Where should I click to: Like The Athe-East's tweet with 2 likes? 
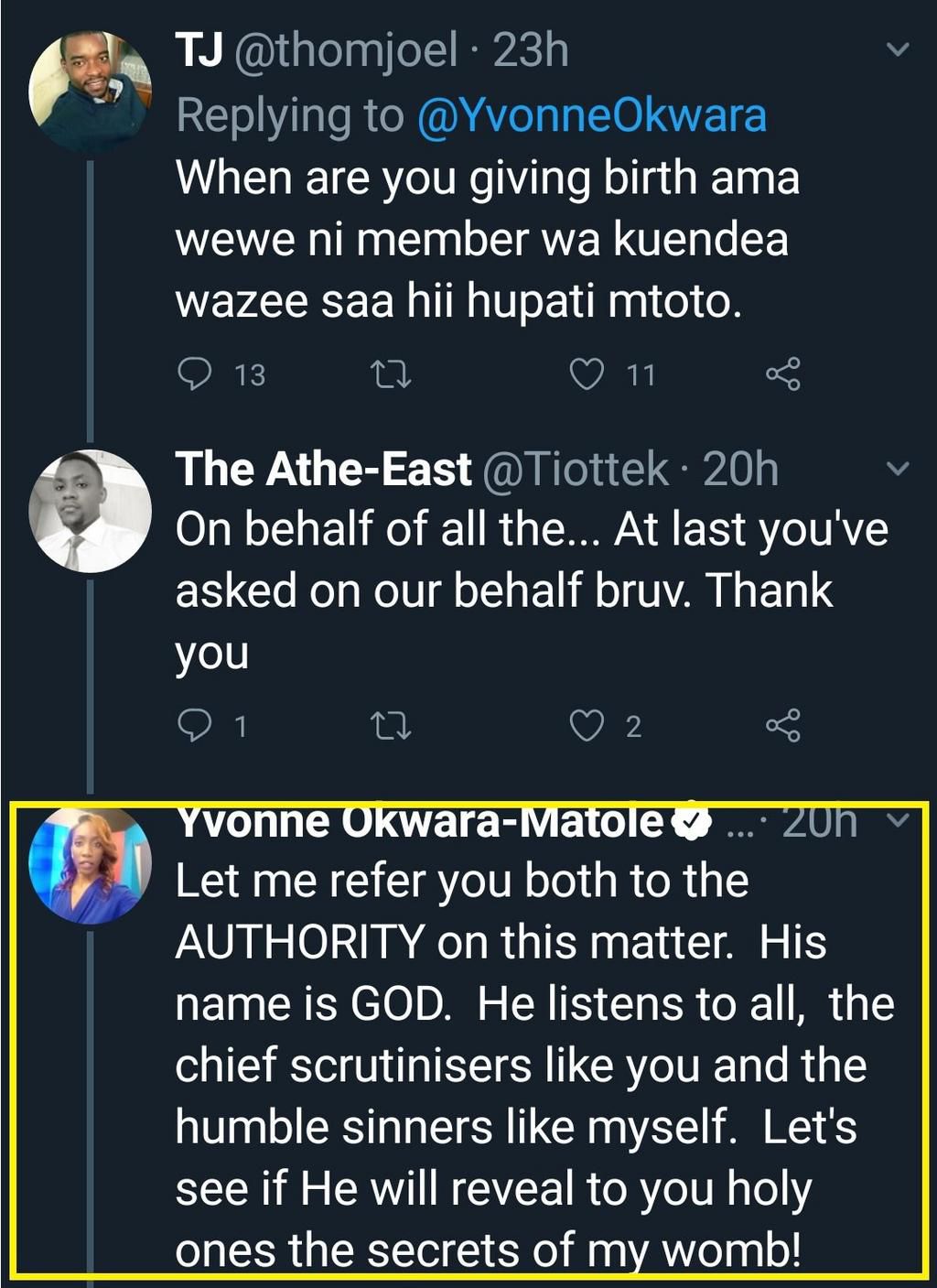pyautogui.click(x=587, y=725)
